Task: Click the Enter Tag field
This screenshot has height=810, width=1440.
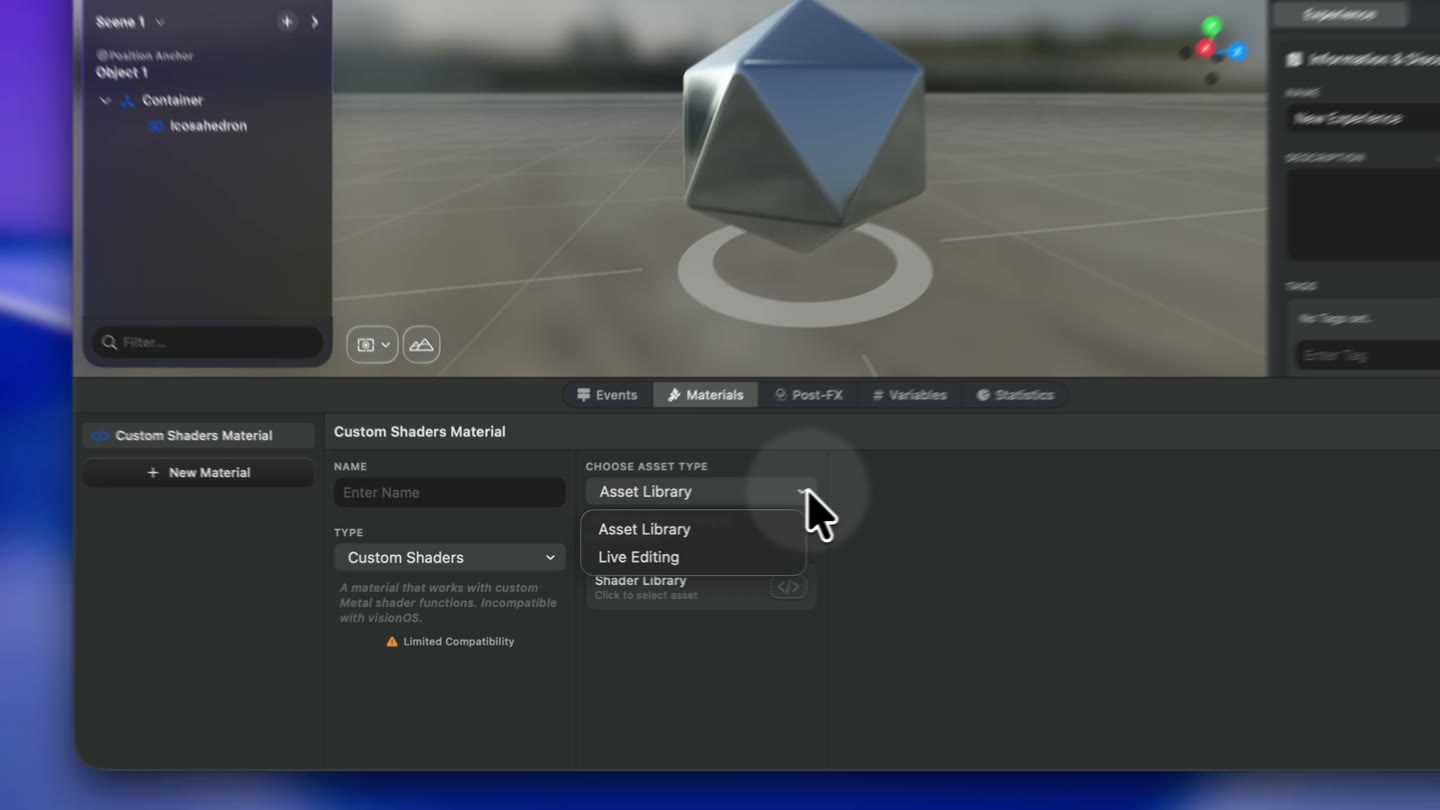Action: click(x=1368, y=355)
